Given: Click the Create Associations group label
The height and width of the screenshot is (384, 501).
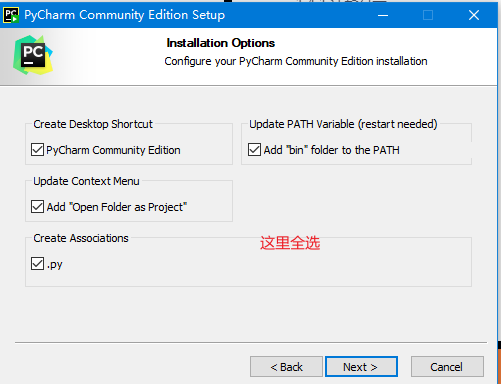Looking at the screenshot, I should (81, 238).
